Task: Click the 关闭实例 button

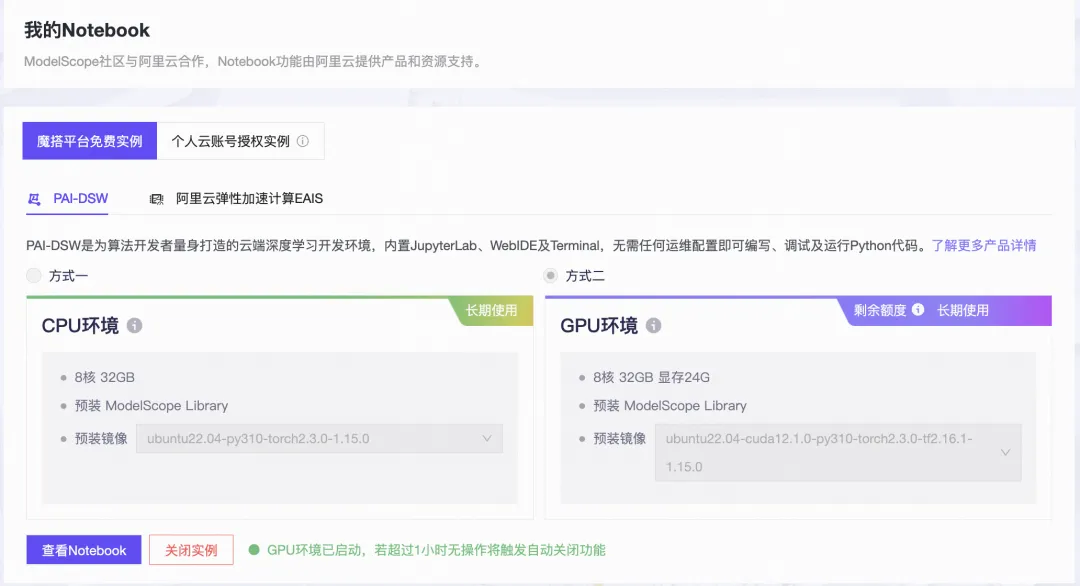Action: click(191, 550)
